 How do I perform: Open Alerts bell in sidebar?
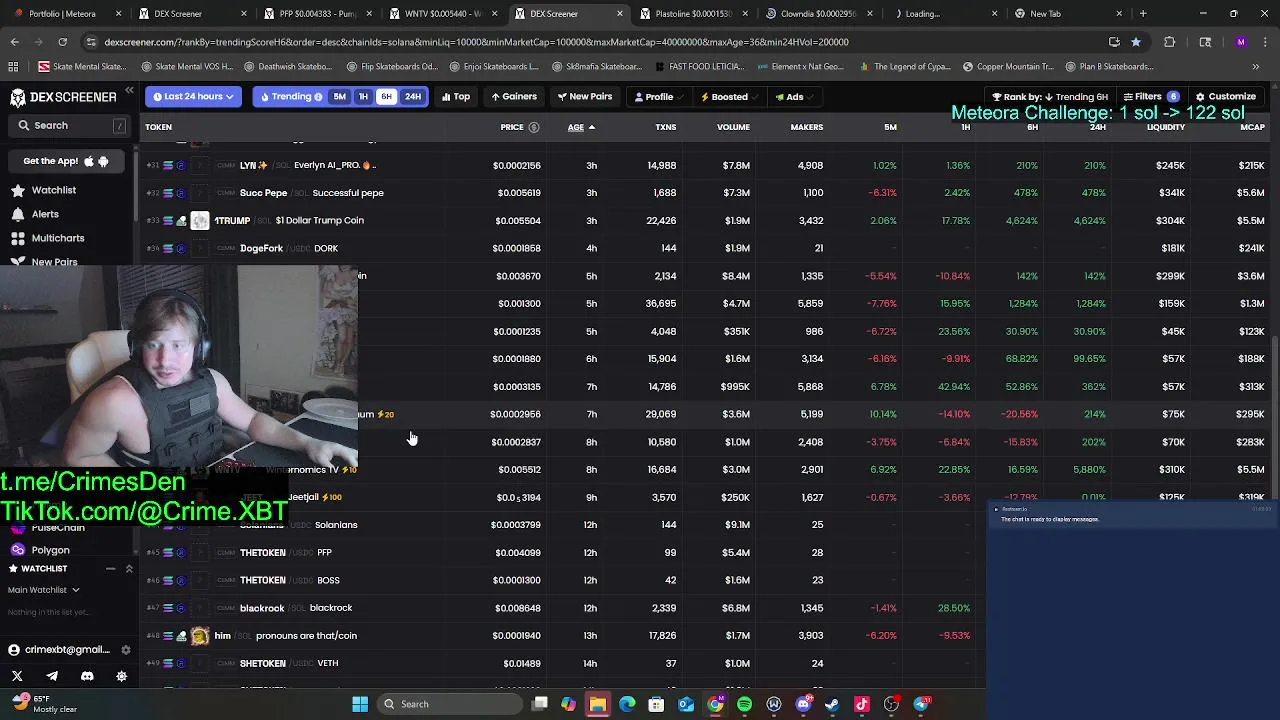[18, 214]
